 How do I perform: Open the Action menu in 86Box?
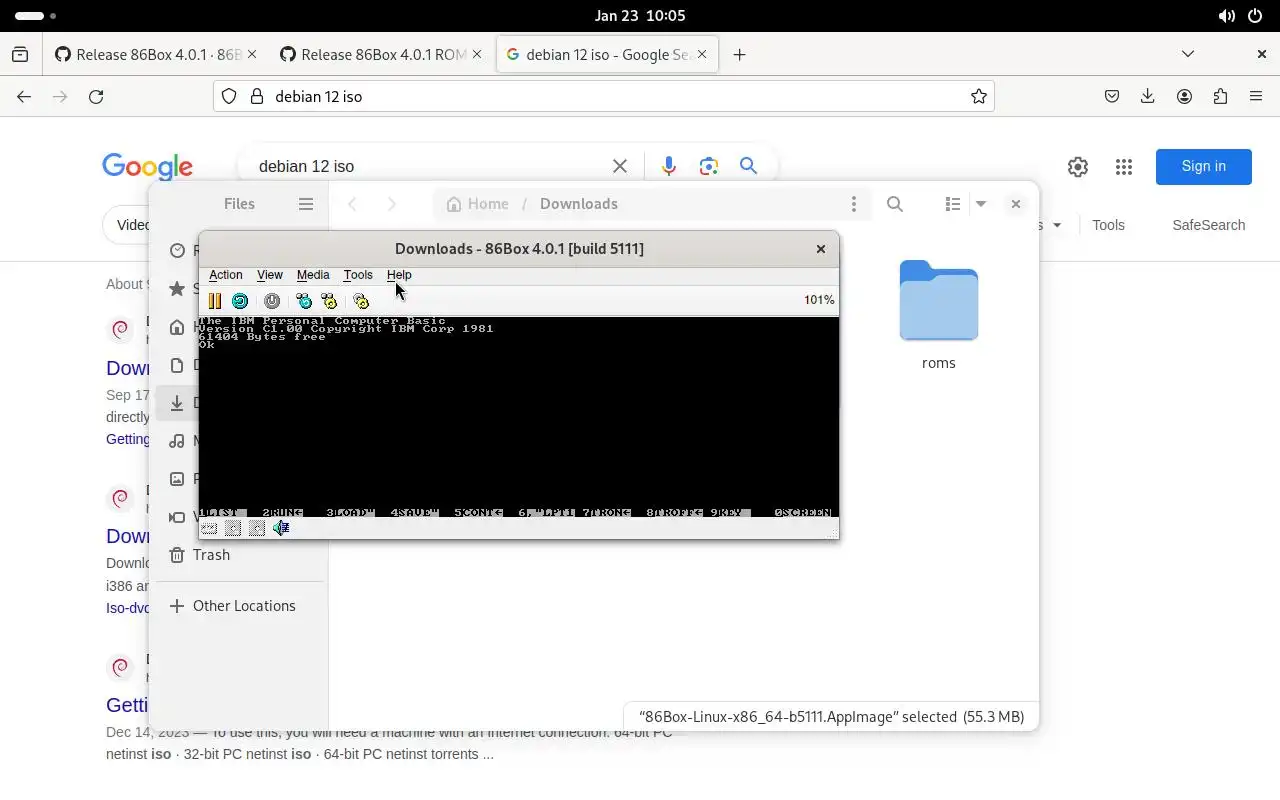(x=226, y=275)
